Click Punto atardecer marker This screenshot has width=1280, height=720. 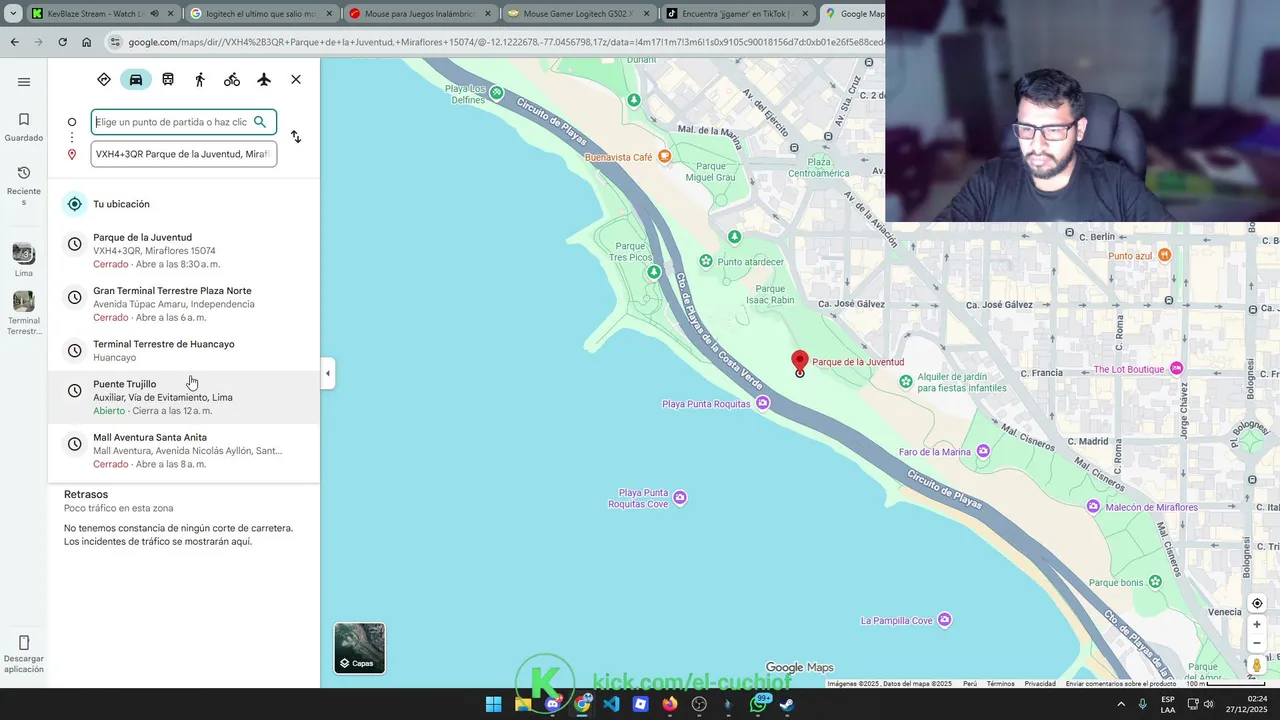pyautogui.click(x=706, y=261)
